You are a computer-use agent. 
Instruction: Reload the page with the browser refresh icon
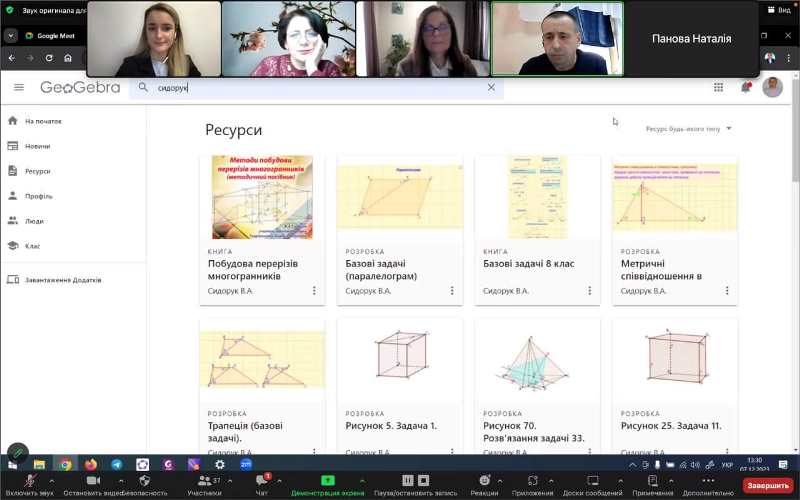click(49, 58)
